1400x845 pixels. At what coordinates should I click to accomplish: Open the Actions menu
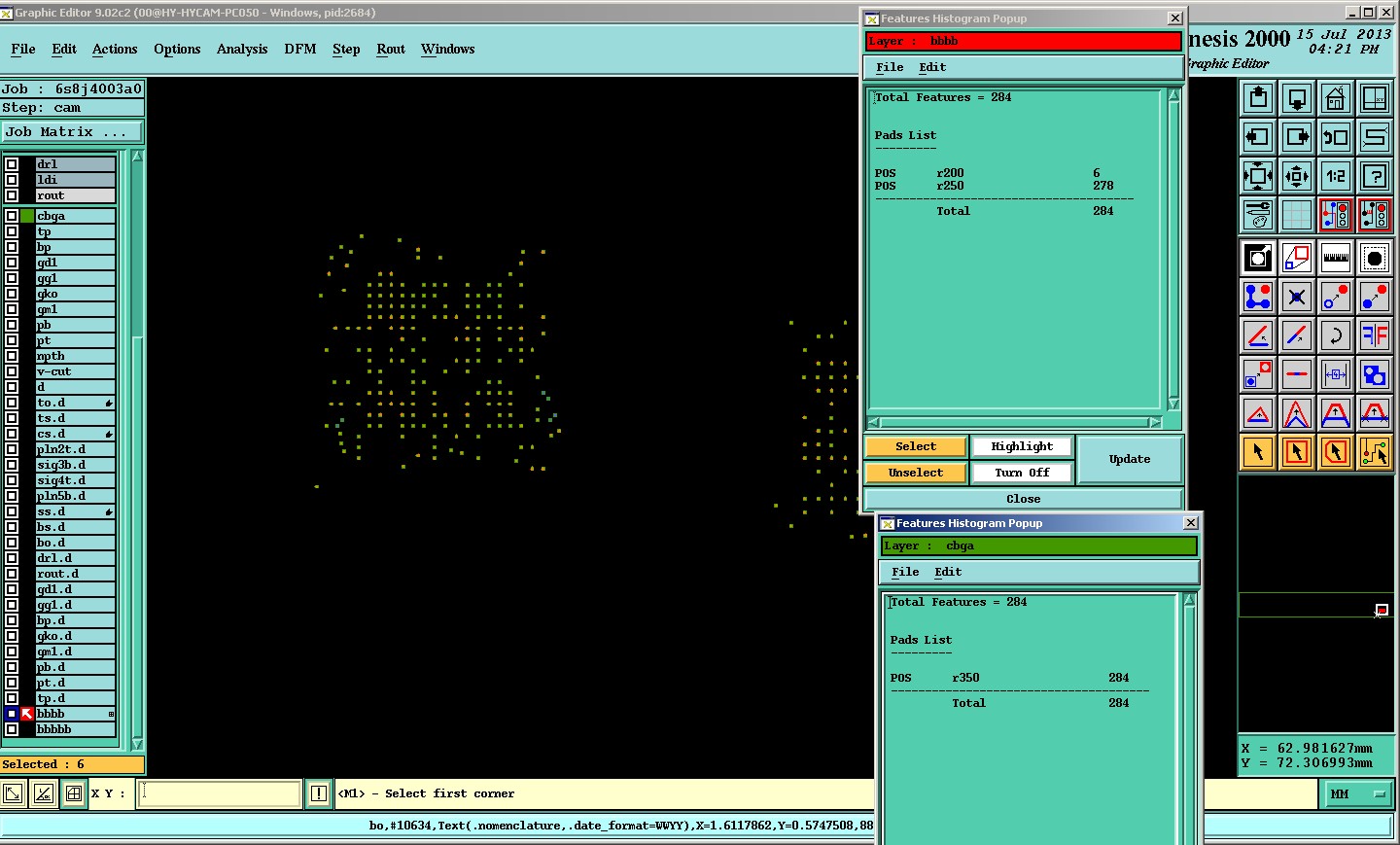(x=115, y=50)
